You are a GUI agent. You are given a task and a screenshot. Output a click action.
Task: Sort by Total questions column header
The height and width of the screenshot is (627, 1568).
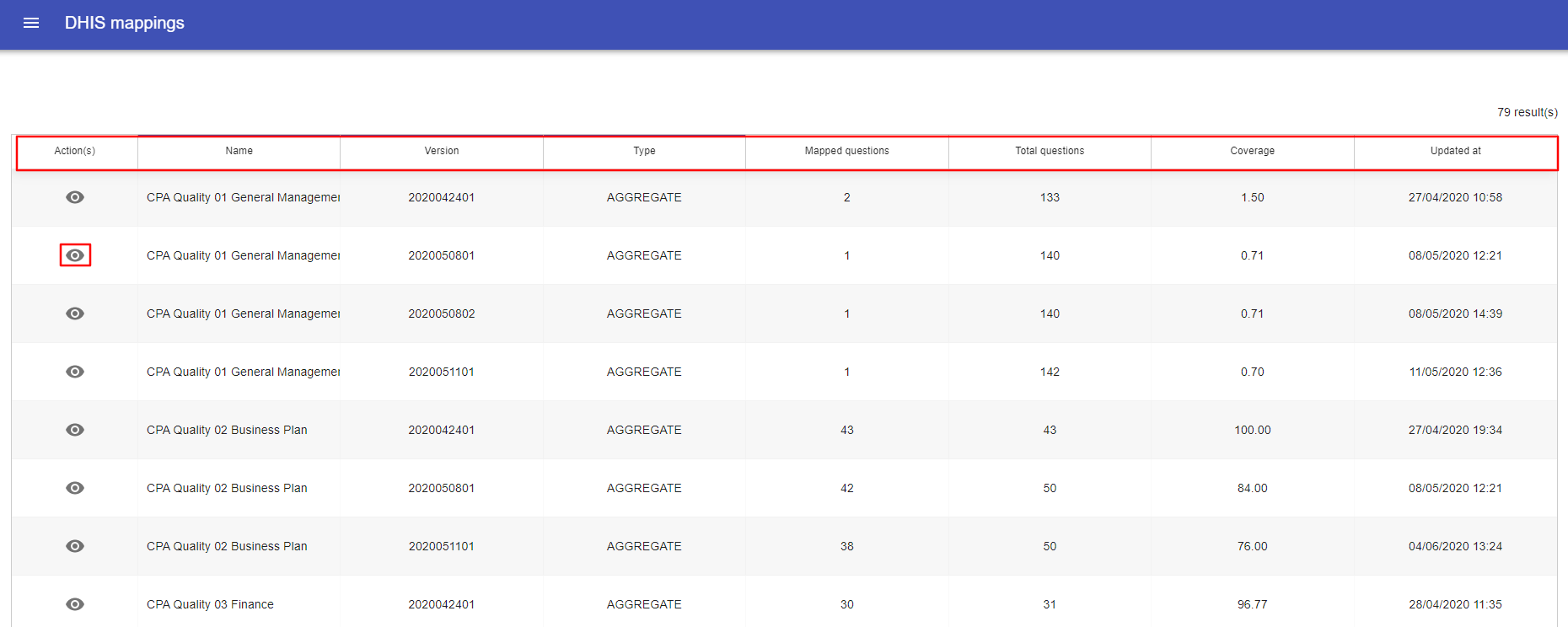click(1050, 151)
